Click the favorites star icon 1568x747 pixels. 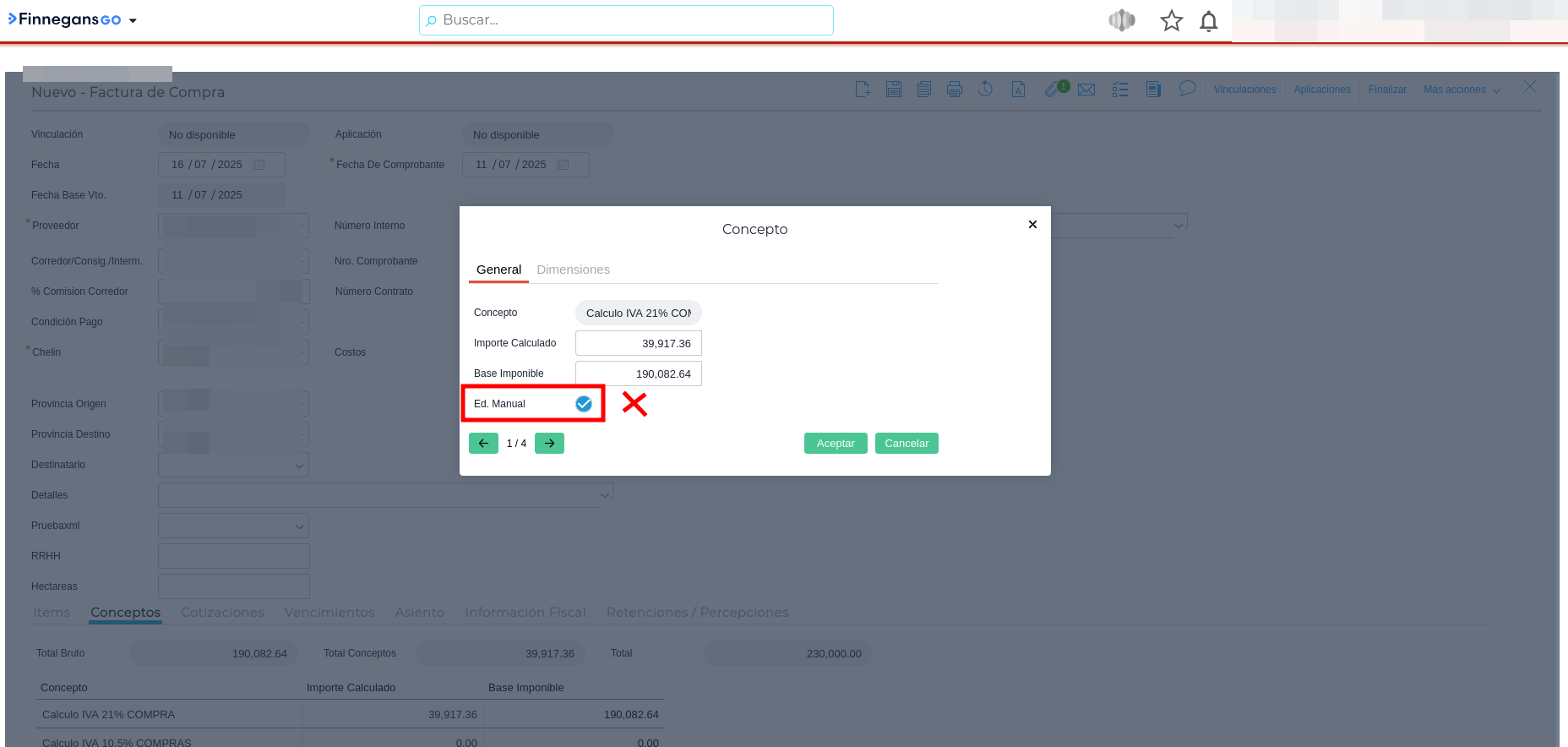click(1171, 21)
